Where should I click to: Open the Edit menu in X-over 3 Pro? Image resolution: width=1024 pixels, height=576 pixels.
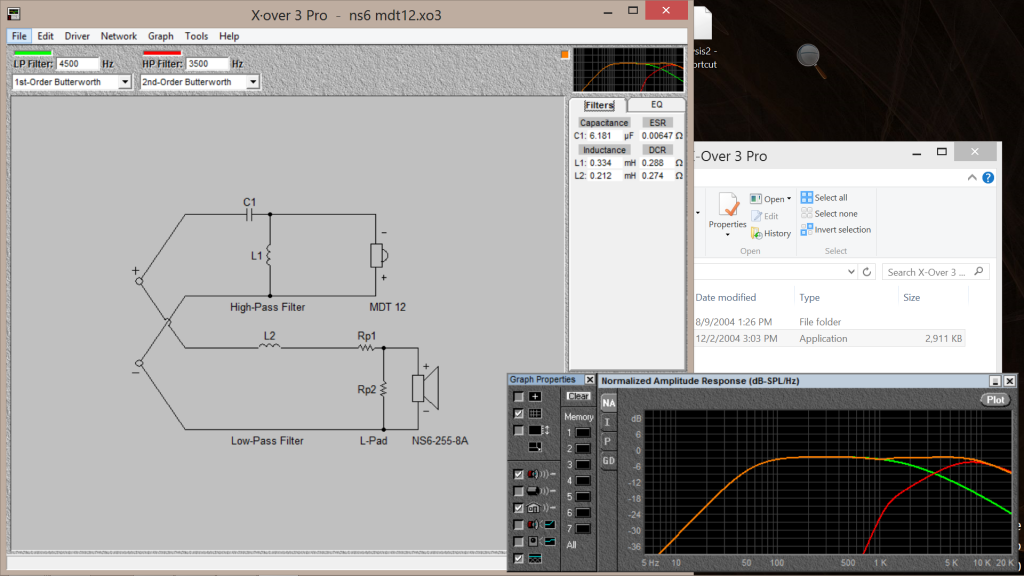pyautogui.click(x=45, y=36)
